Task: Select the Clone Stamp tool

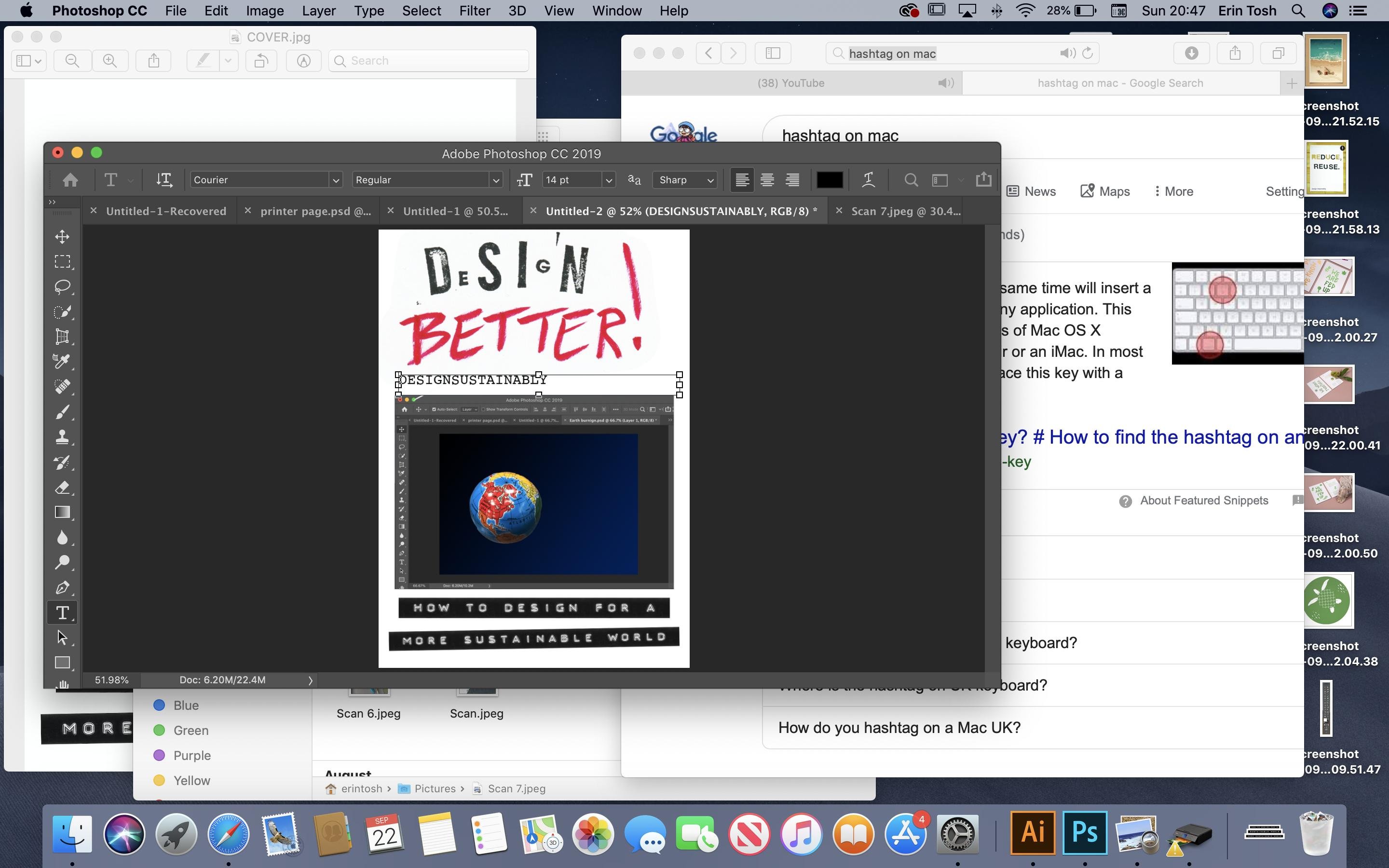Action: coord(62,437)
